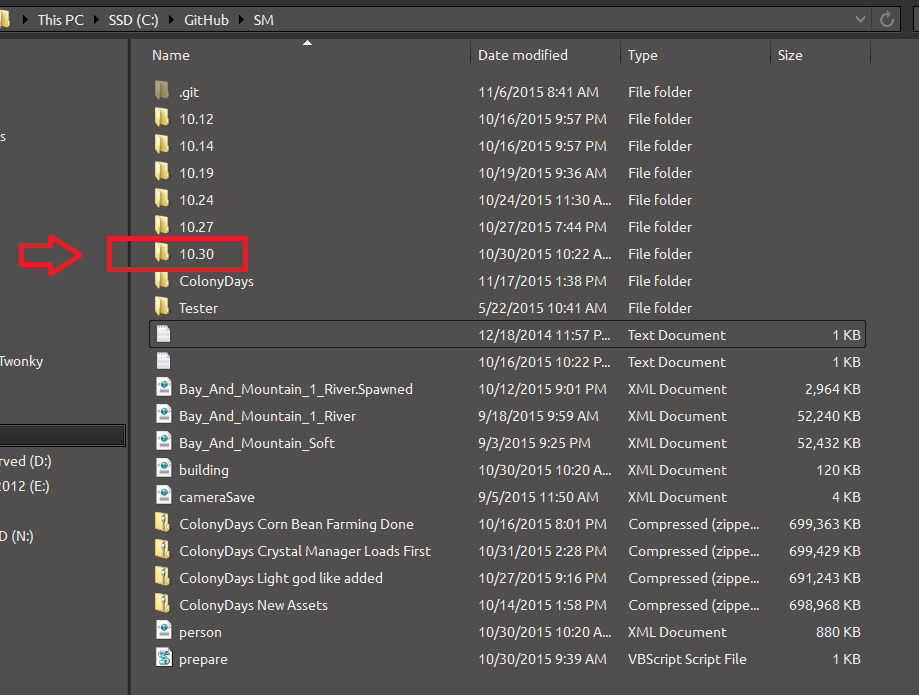Click the cameraSave XML file icon
919x695 pixels.
[x=164, y=495]
